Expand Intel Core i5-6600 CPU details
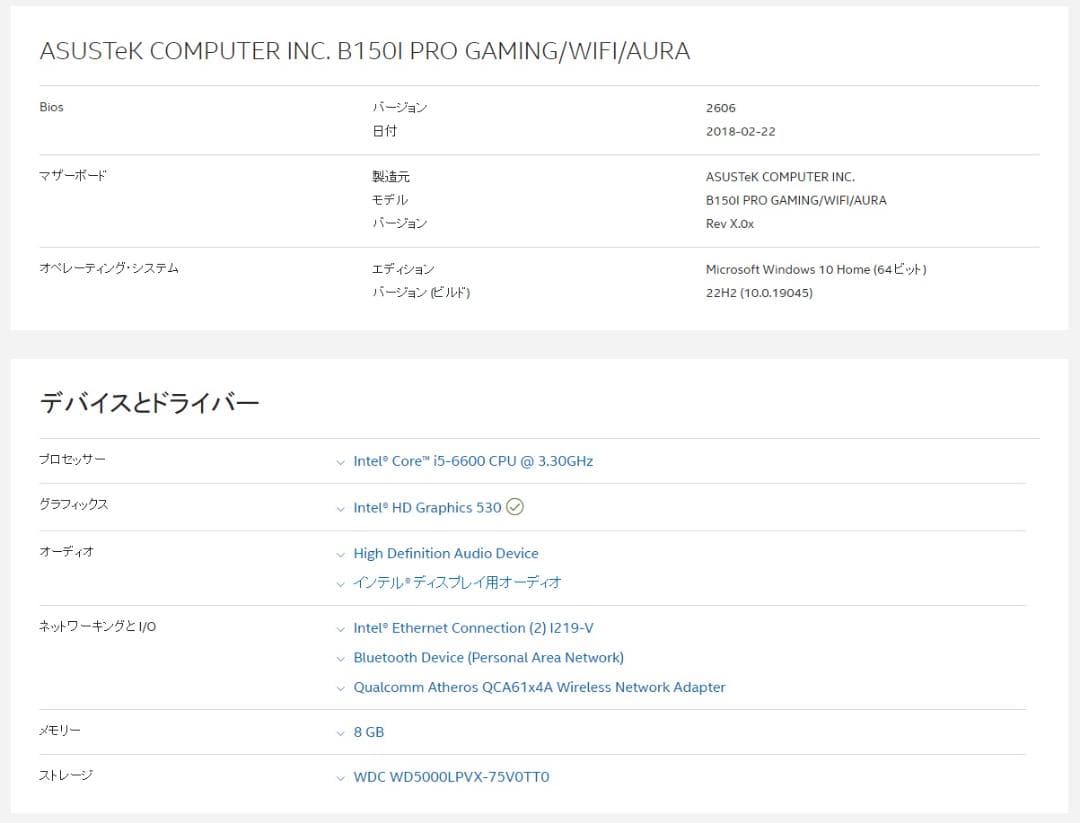This screenshot has height=823, width=1080. [340, 461]
